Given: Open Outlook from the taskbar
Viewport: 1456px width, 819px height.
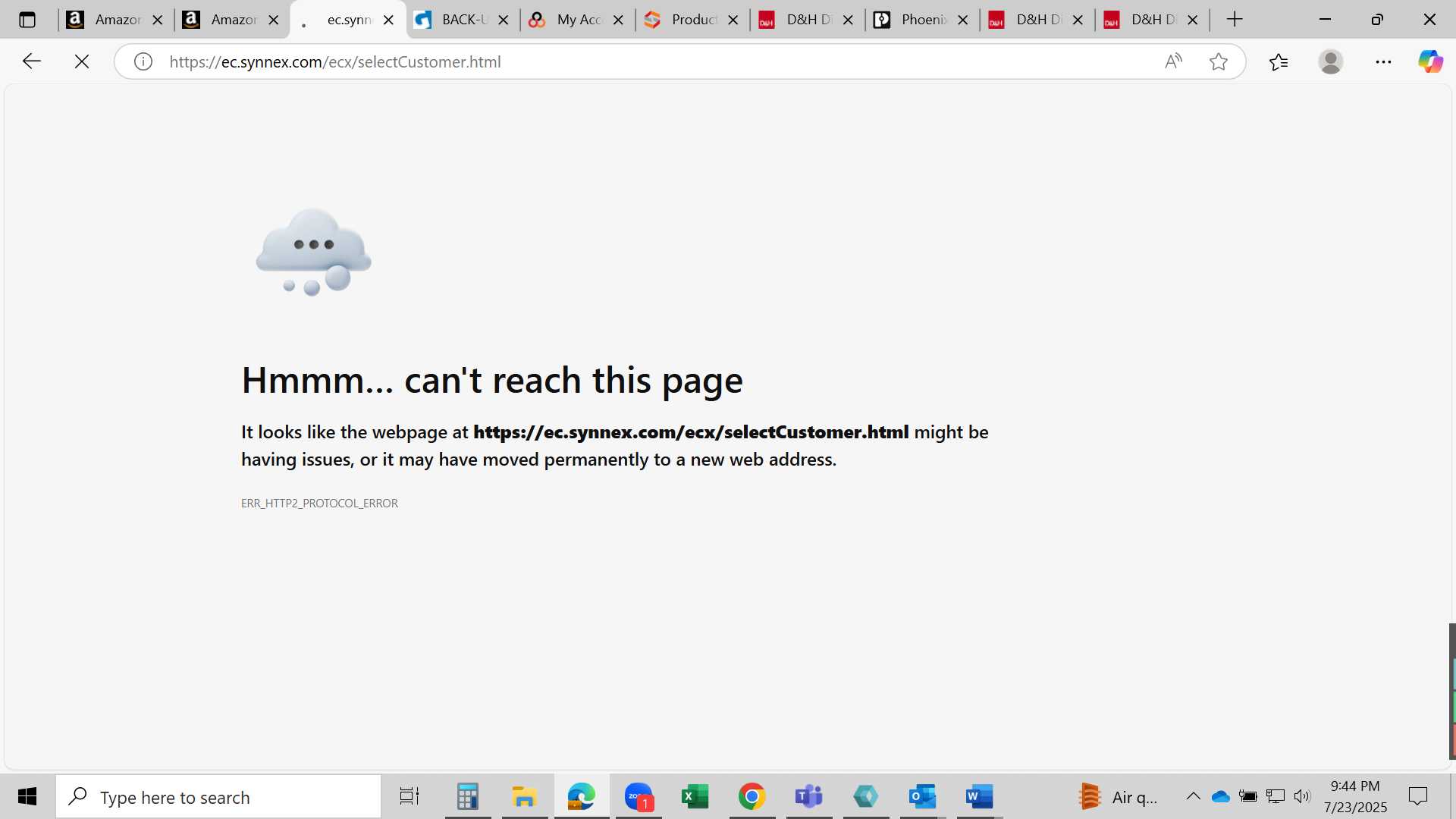Looking at the screenshot, I should tap(923, 796).
